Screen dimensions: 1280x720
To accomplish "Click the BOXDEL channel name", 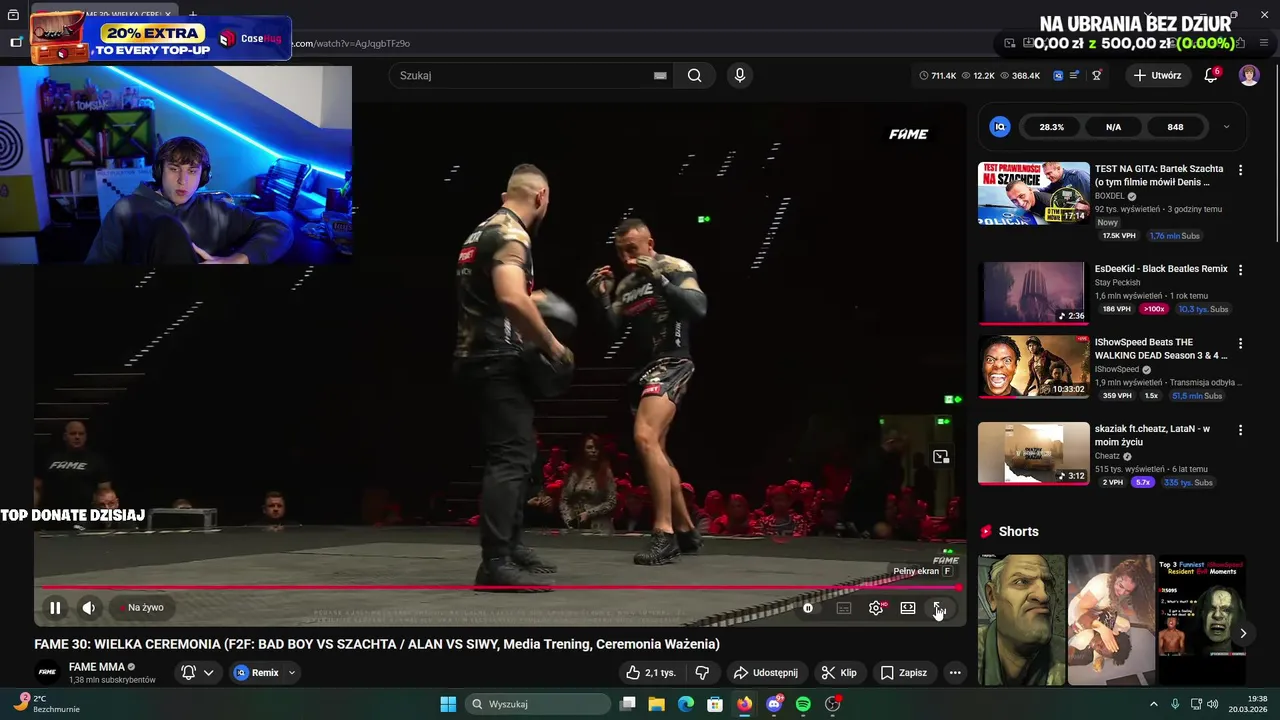I will (x=1109, y=196).
